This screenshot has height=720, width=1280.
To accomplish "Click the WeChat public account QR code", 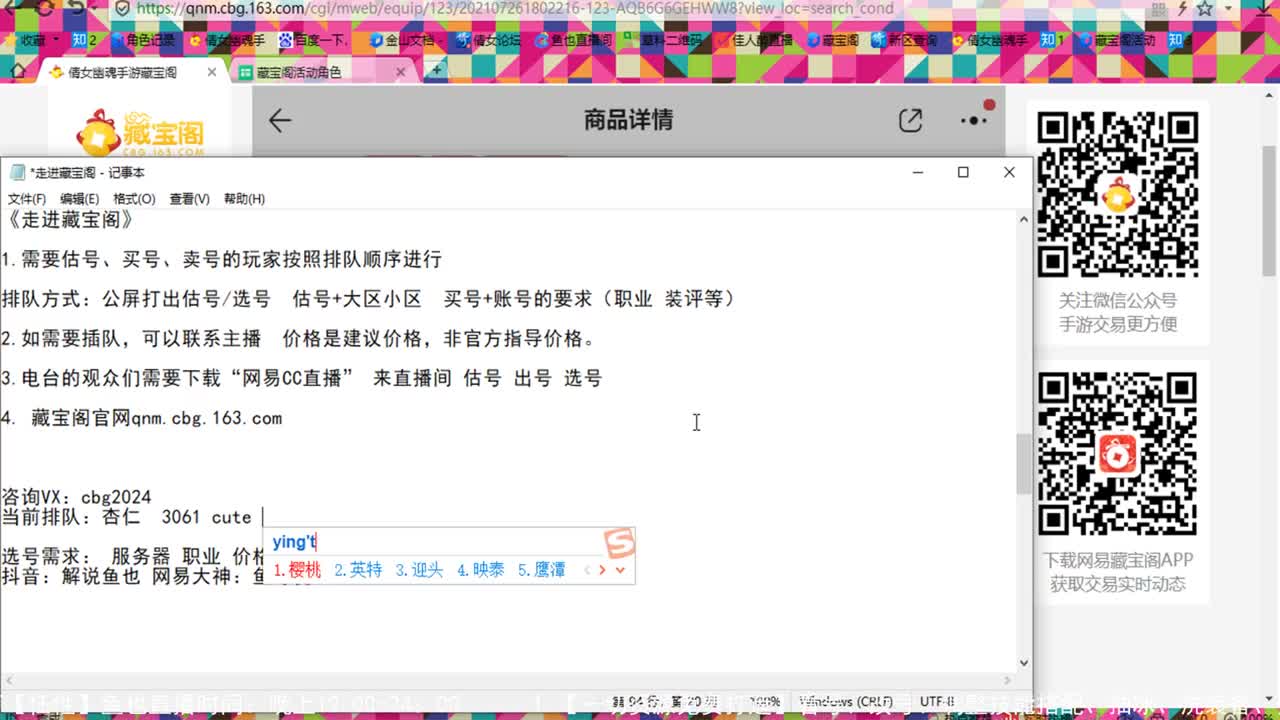I will (1117, 195).
